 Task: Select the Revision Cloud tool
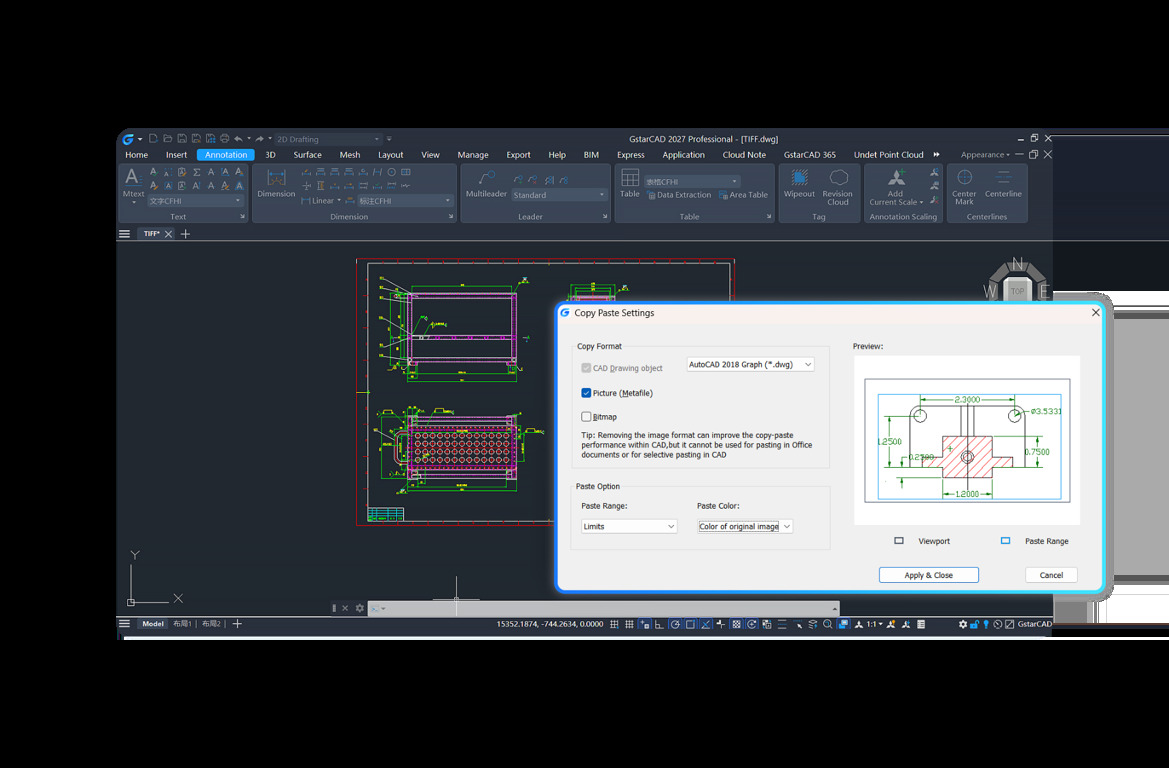tap(838, 186)
